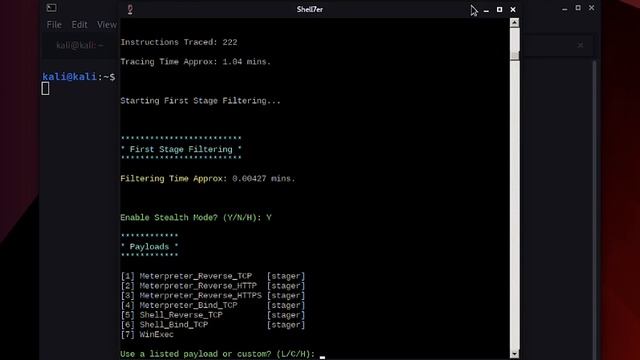Click the Shellter scrollbar down arrow

514,354
